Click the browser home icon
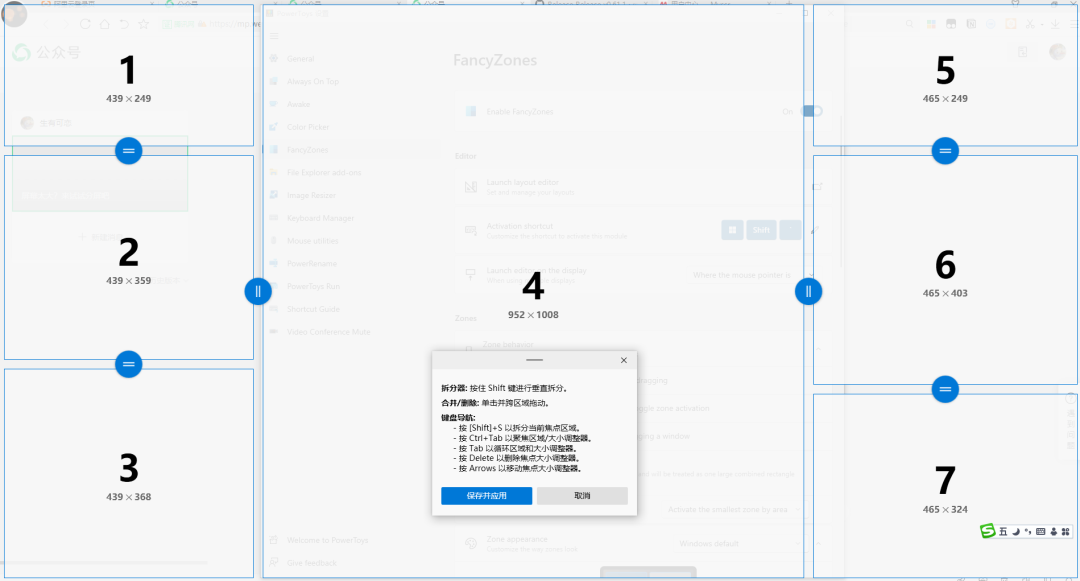 point(104,24)
